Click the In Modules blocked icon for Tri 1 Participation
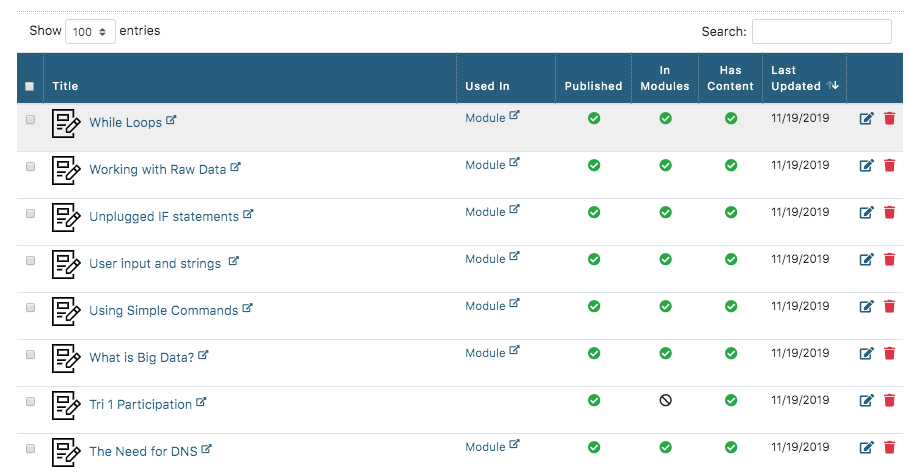 (x=665, y=400)
